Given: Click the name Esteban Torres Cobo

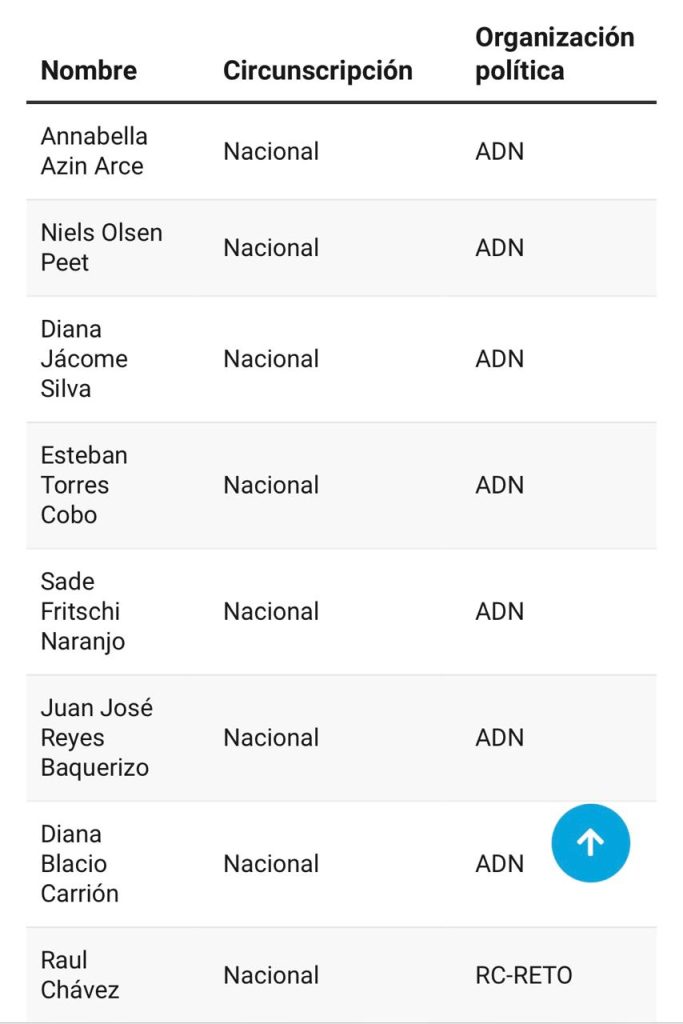Looking at the screenshot, I should [x=84, y=485].
